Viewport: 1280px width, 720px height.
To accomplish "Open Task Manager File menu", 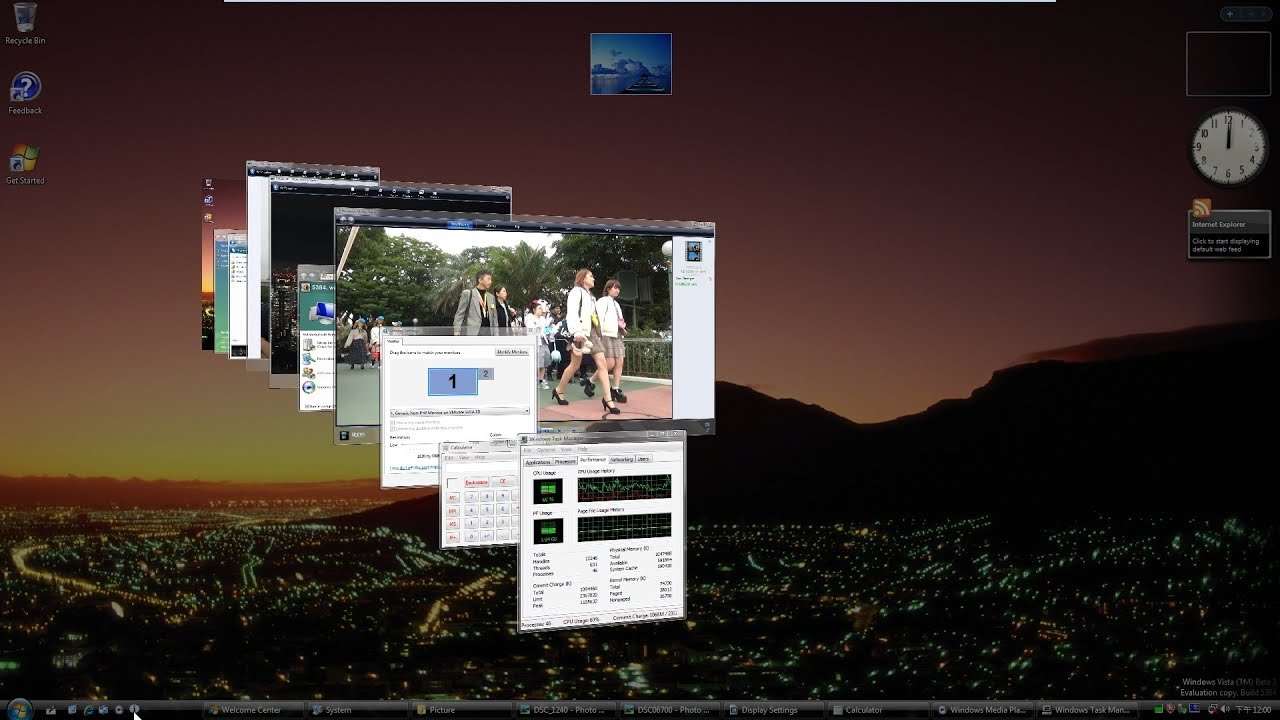I will pos(527,450).
